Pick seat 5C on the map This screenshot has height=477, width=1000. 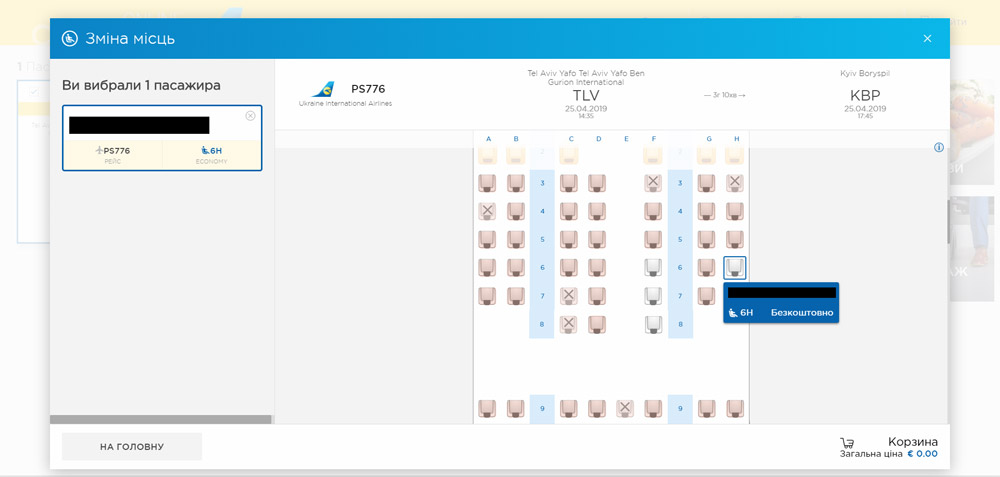click(x=569, y=239)
